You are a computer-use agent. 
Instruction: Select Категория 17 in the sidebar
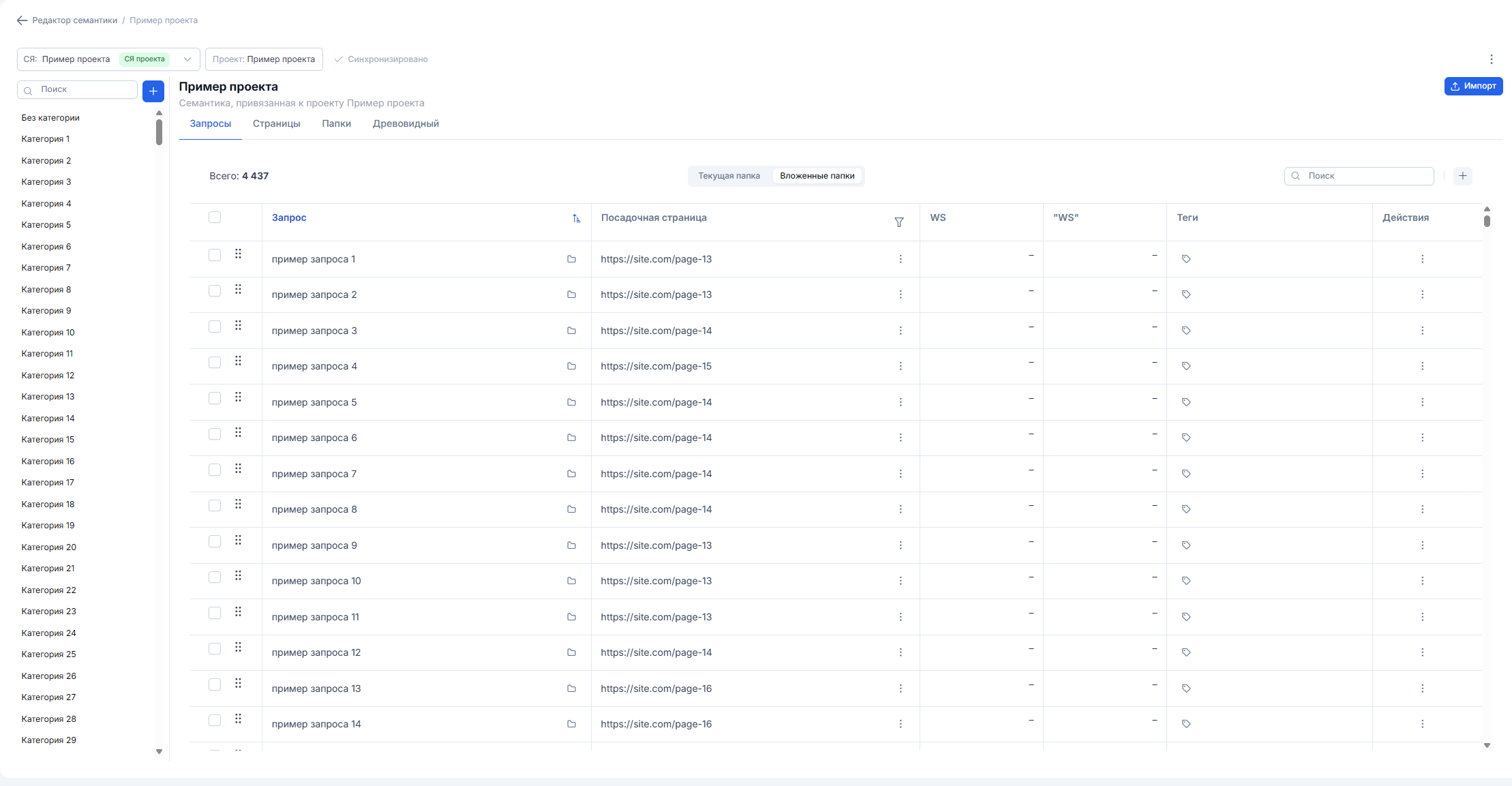click(x=48, y=483)
